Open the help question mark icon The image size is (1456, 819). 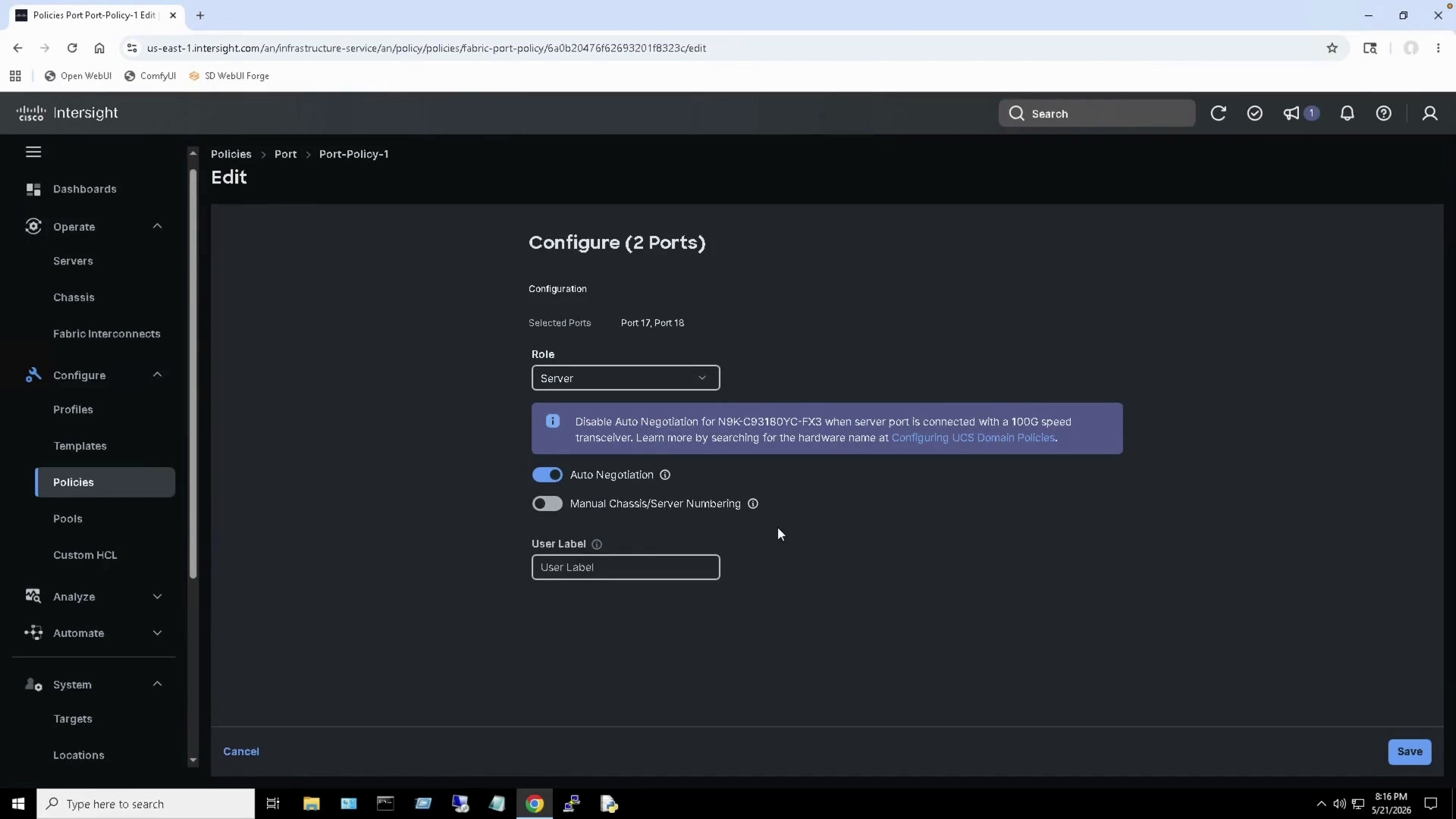pos(1383,114)
